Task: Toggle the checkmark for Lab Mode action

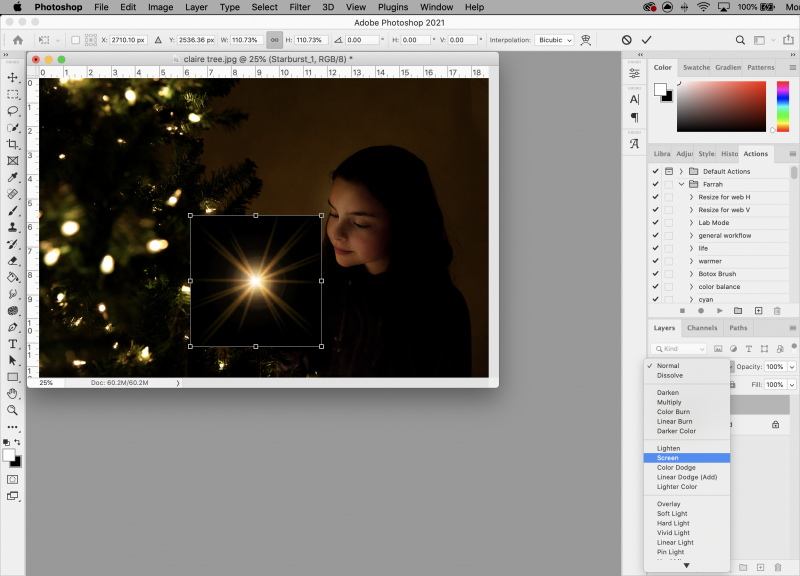Action: click(656, 222)
